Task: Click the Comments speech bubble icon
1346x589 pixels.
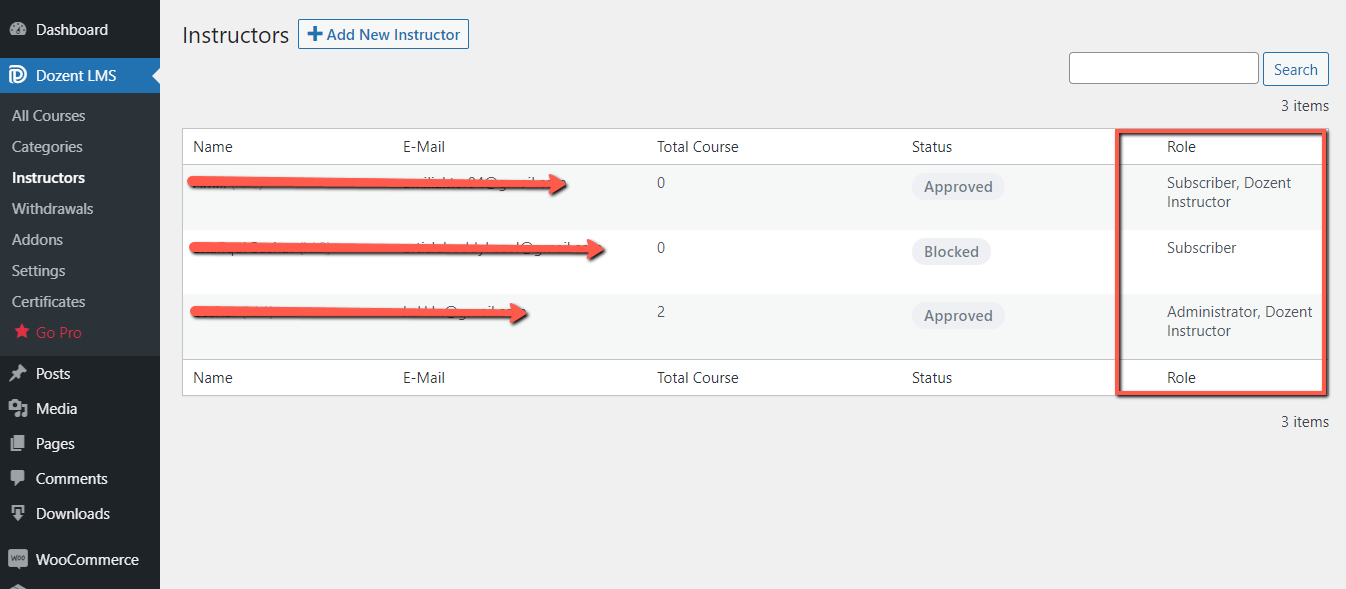Action: [x=18, y=479]
